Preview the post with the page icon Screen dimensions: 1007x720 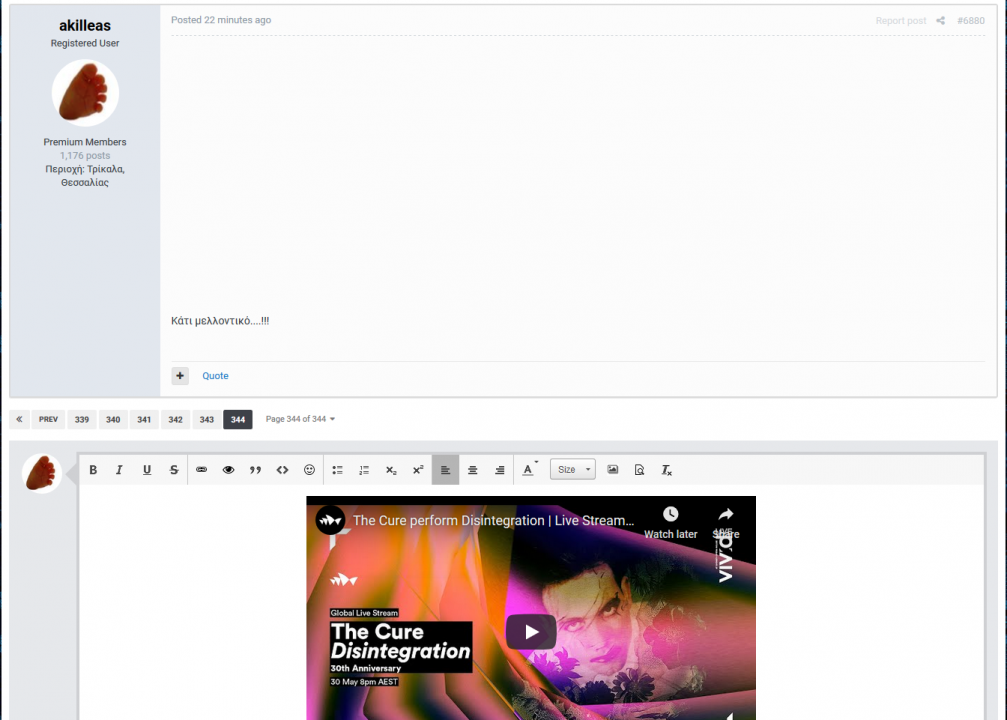click(x=640, y=470)
